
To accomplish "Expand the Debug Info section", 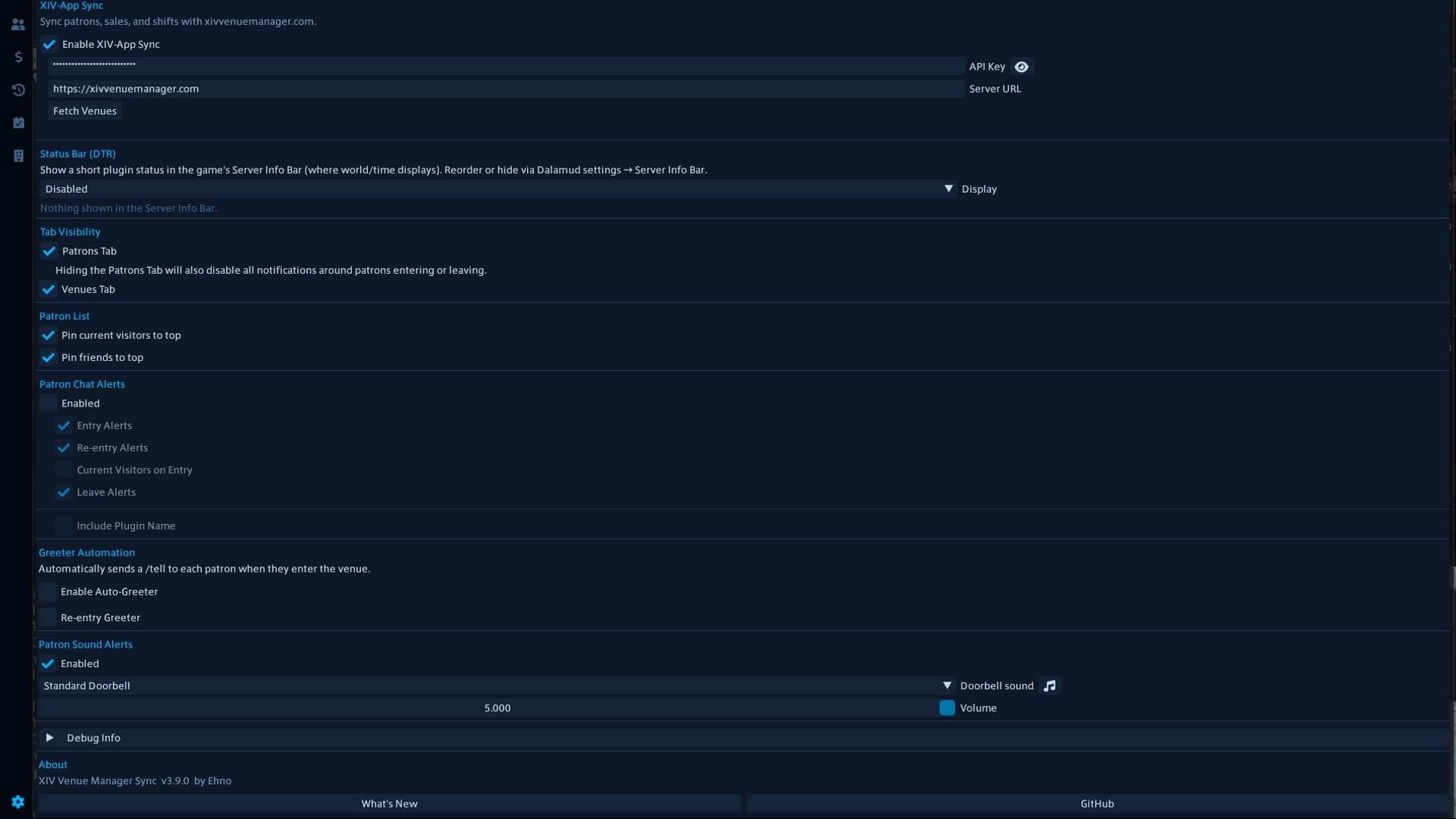I will [743, 738].
